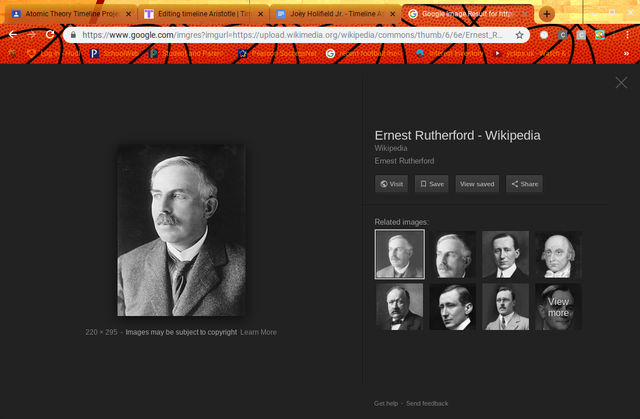Click the Get help link
Viewport: 640px width, 419px height.
click(x=386, y=403)
